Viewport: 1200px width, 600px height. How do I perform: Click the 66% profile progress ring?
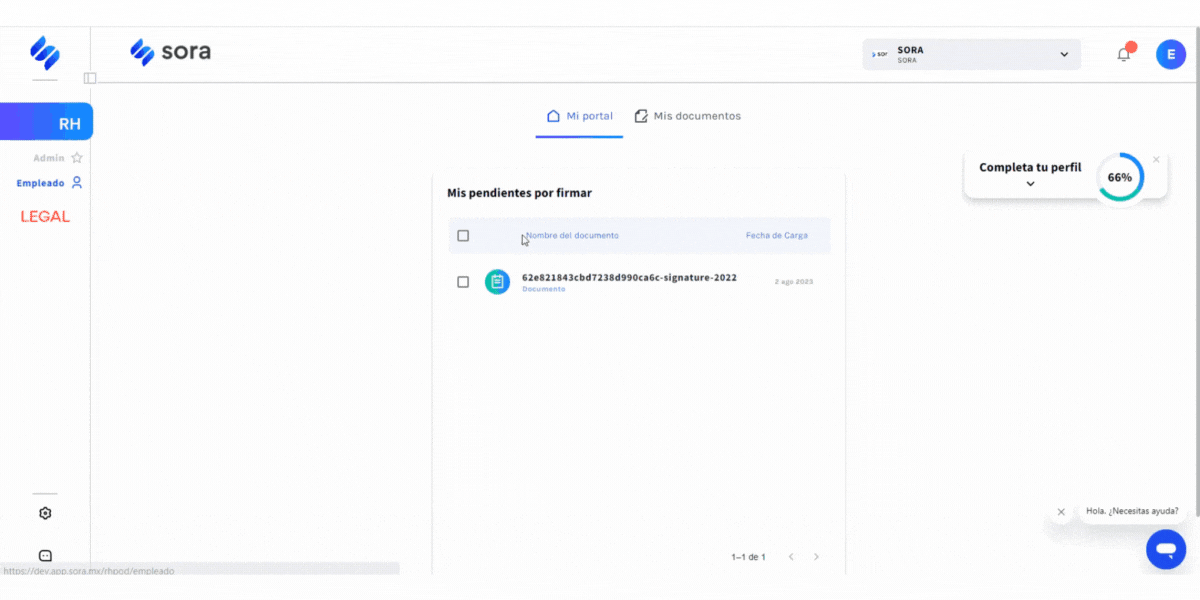click(x=1120, y=177)
